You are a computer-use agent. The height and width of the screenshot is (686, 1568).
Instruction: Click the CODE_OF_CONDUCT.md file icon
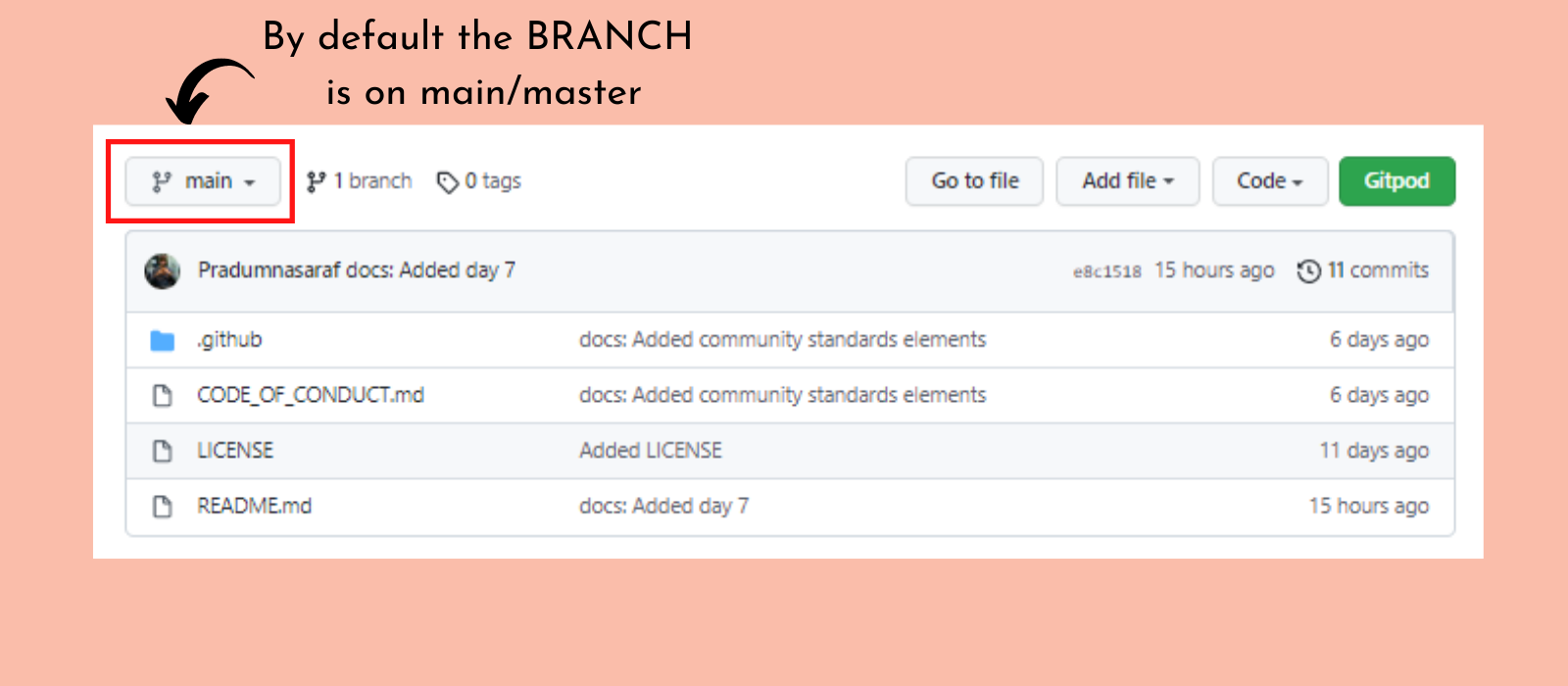(x=163, y=395)
